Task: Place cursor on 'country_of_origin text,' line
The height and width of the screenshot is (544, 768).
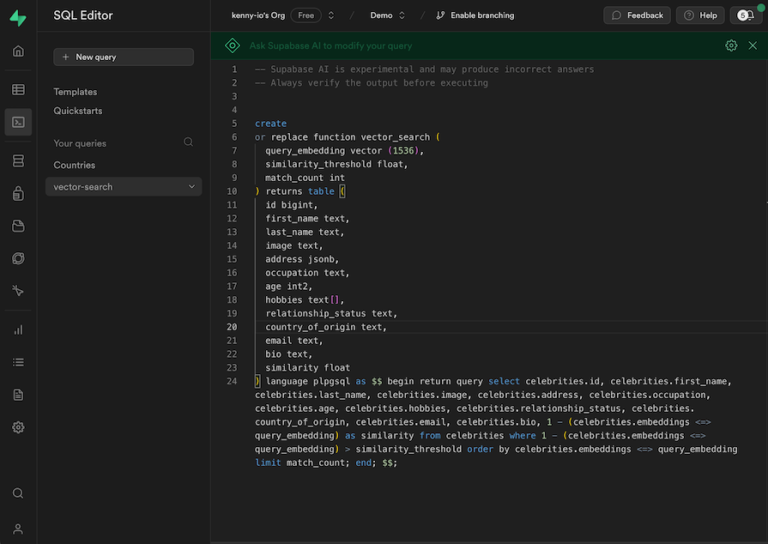Action: (x=326, y=327)
